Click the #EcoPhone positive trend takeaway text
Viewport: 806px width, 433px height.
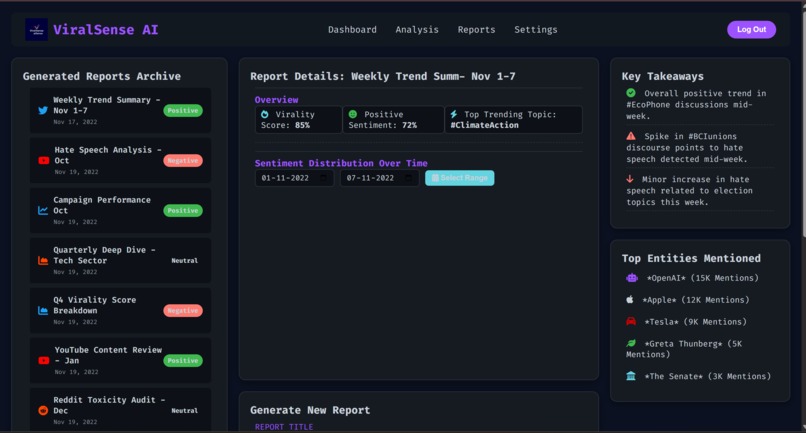(x=696, y=104)
